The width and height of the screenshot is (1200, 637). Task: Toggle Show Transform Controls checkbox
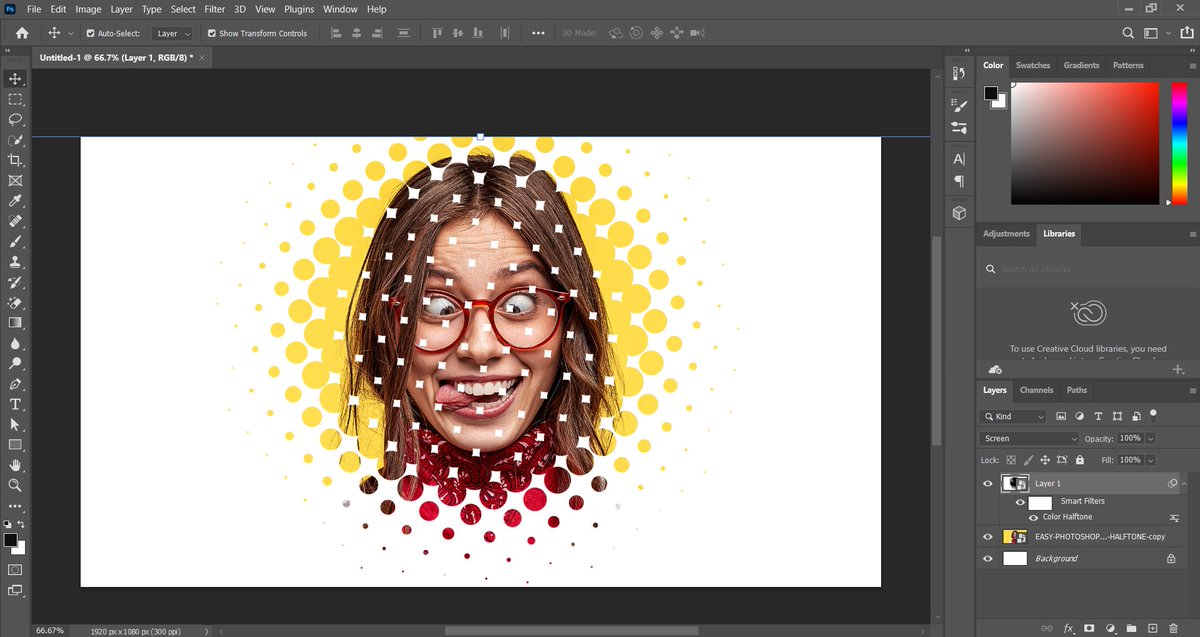pos(212,33)
